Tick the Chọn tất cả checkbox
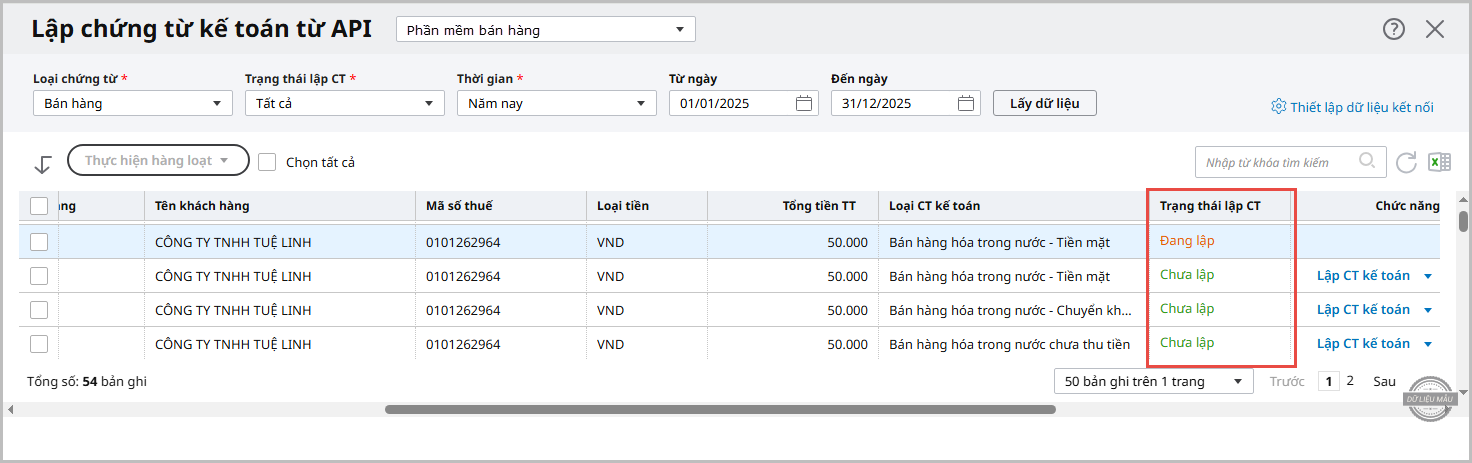Image resolution: width=1472 pixels, height=463 pixels. click(267, 161)
